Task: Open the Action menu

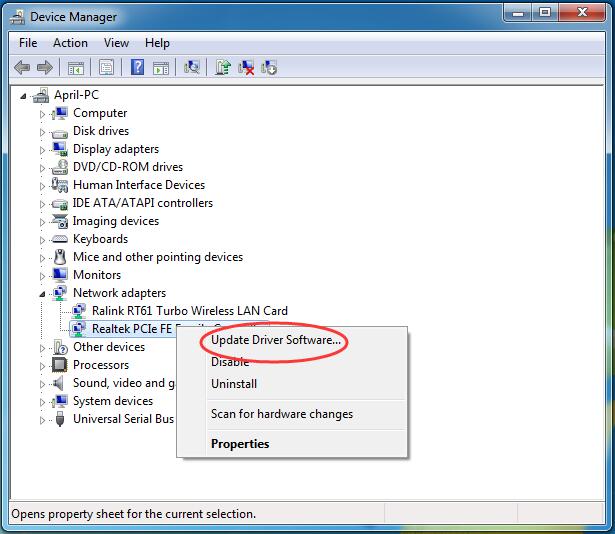Action: 70,43
